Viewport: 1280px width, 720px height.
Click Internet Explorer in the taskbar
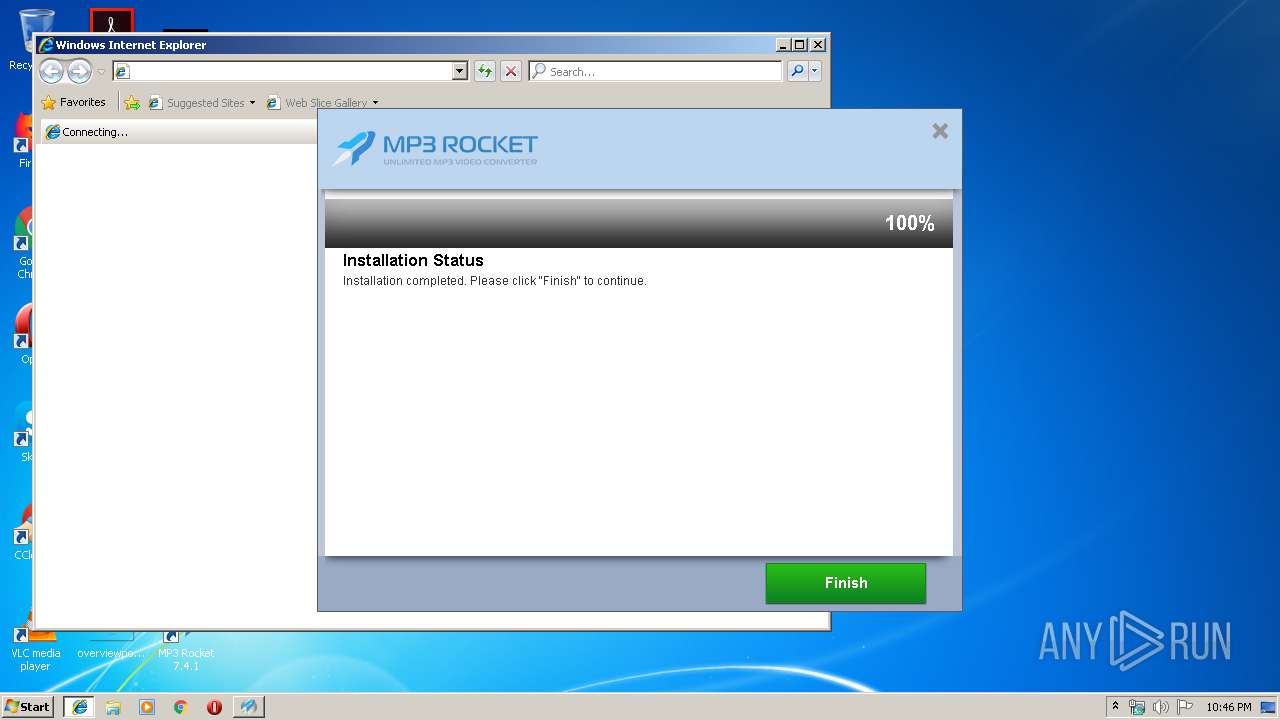[80, 707]
